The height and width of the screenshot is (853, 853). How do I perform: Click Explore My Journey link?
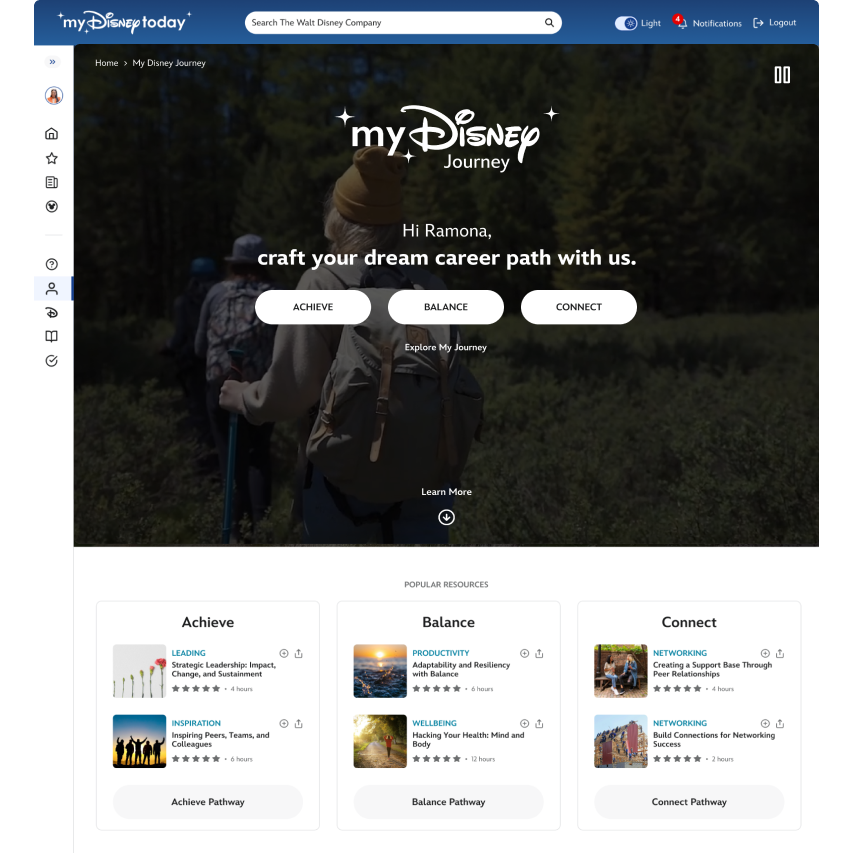point(446,348)
